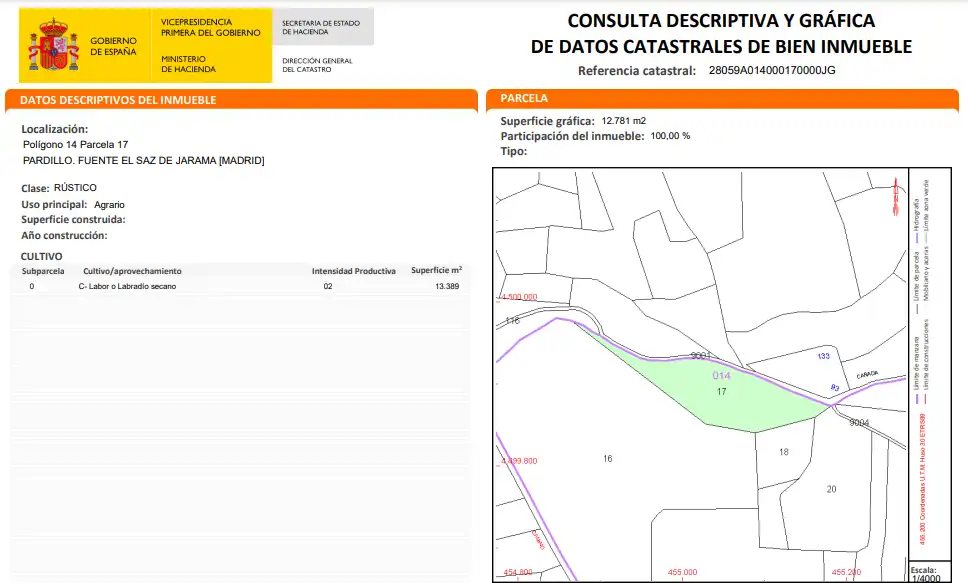The image size is (968, 583).
Task: Click blue parcel label "83" on the map
Action: [x=835, y=388]
